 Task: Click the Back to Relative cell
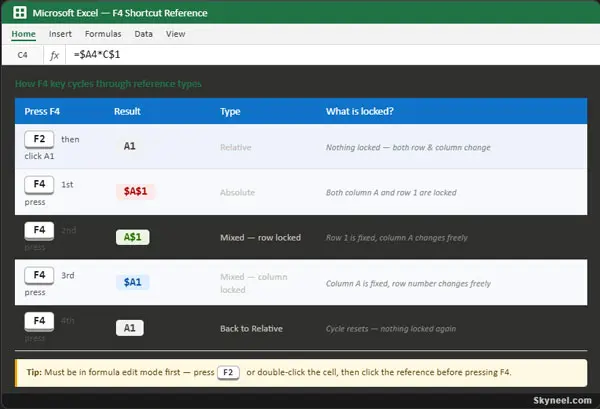click(x=251, y=329)
